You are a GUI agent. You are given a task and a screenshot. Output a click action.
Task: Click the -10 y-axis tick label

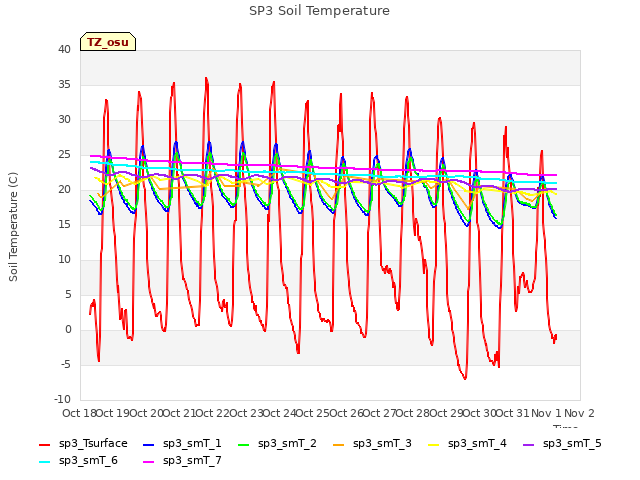(x=62, y=400)
